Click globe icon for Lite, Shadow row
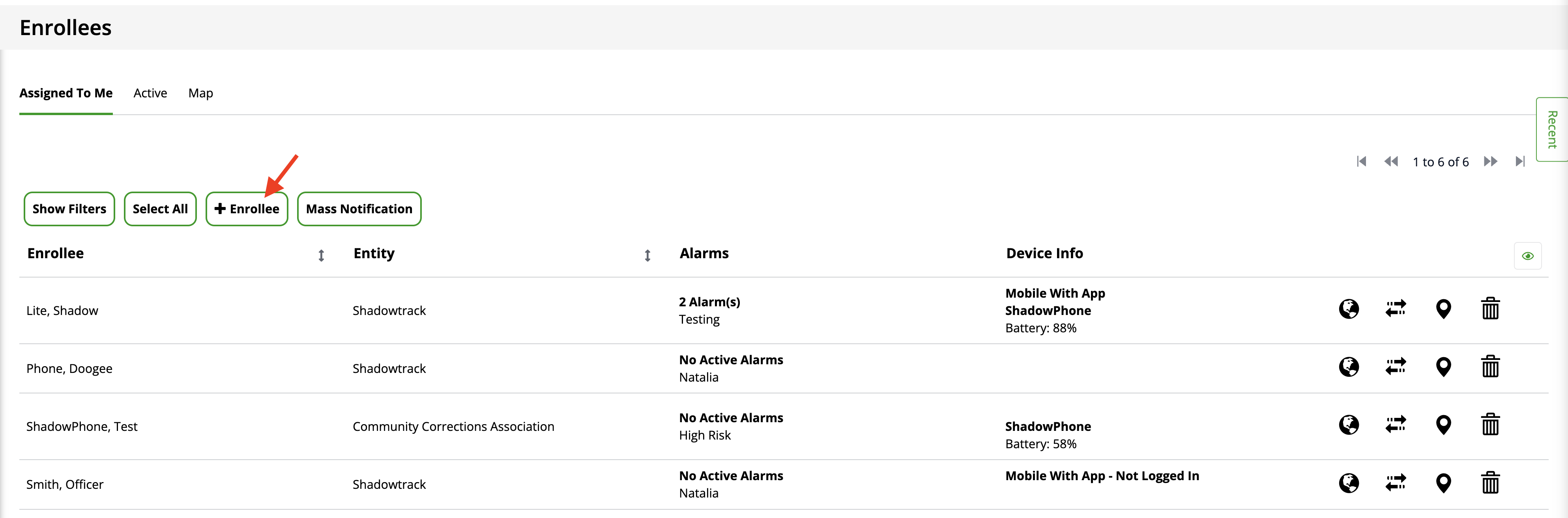This screenshot has width=1568, height=518. (x=1348, y=309)
